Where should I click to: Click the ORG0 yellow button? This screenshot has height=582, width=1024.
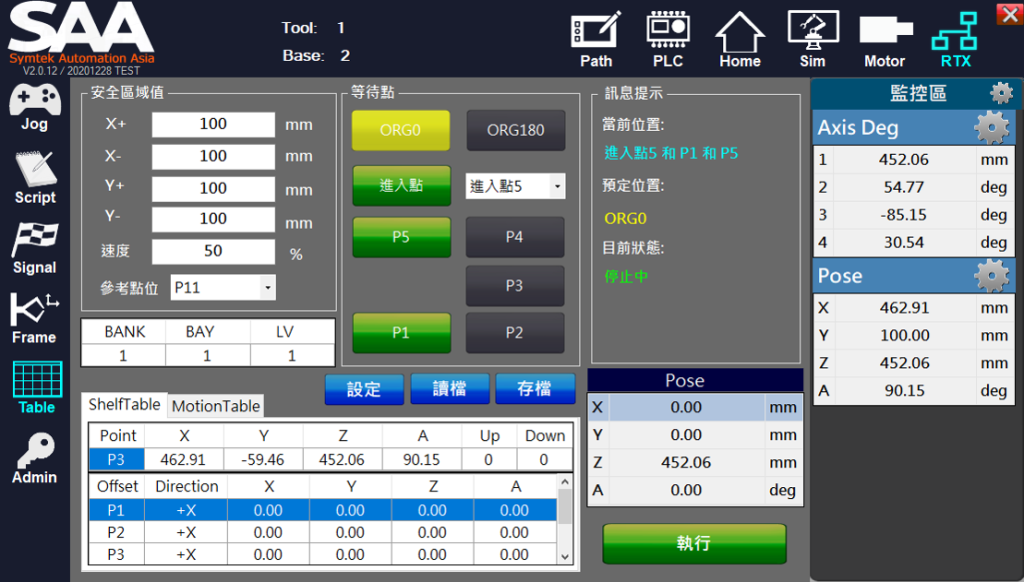click(400, 130)
